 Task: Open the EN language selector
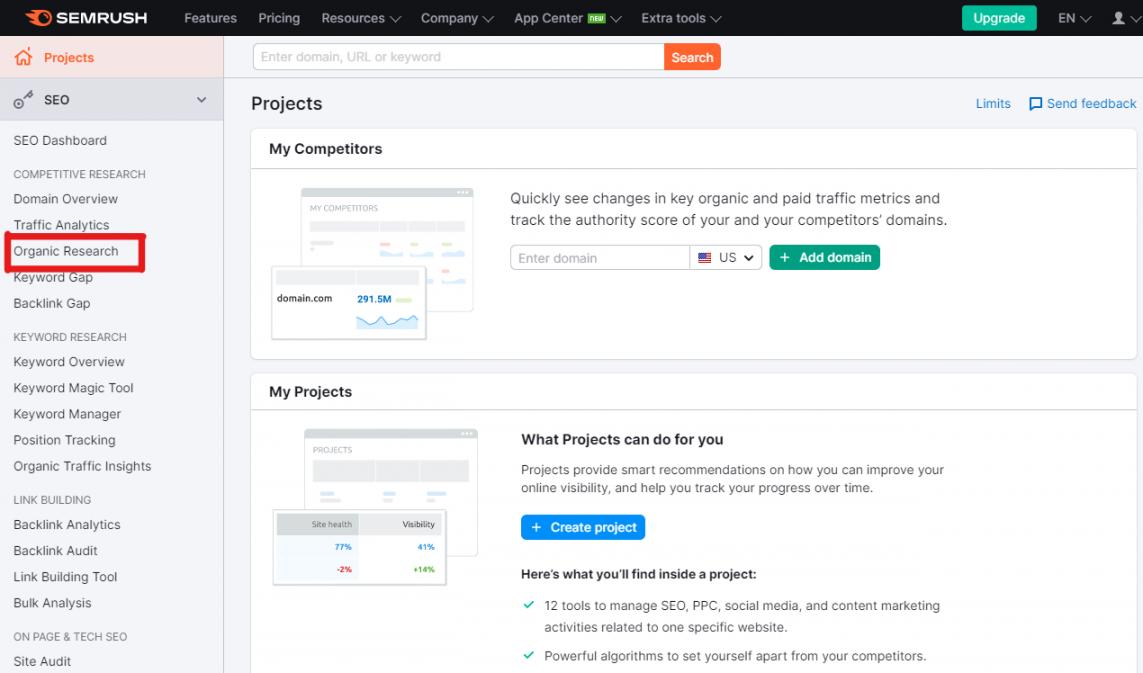coord(1073,18)
